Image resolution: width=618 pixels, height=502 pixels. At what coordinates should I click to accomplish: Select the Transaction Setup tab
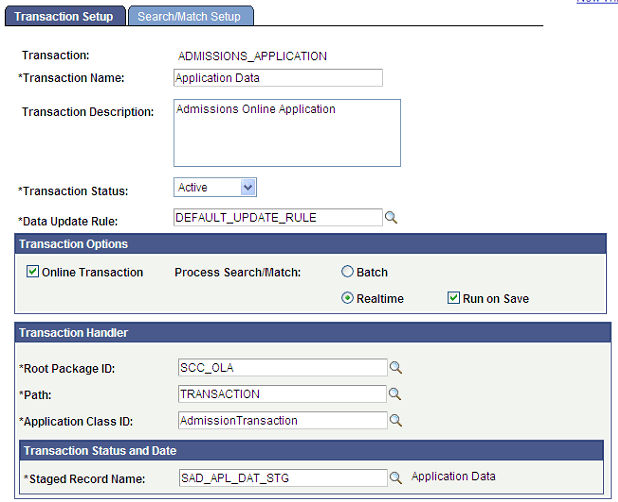(x=69, y=17)
